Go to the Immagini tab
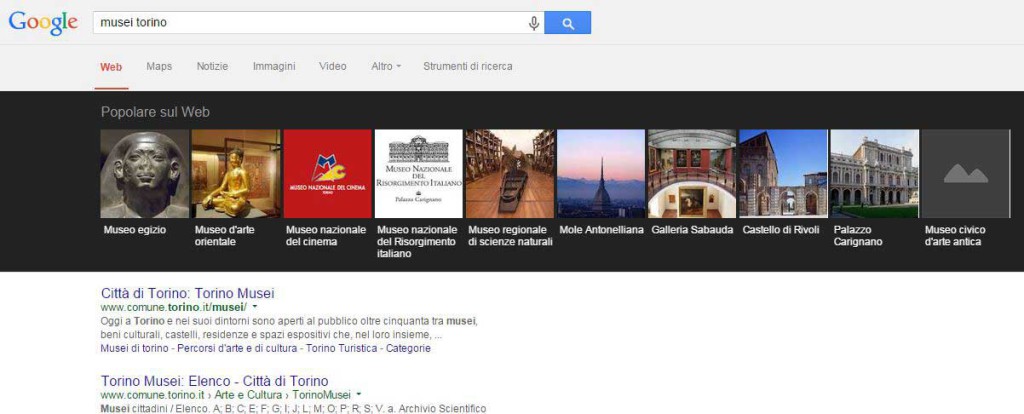This screenshot has height=414, width=1024. (274, 67)
